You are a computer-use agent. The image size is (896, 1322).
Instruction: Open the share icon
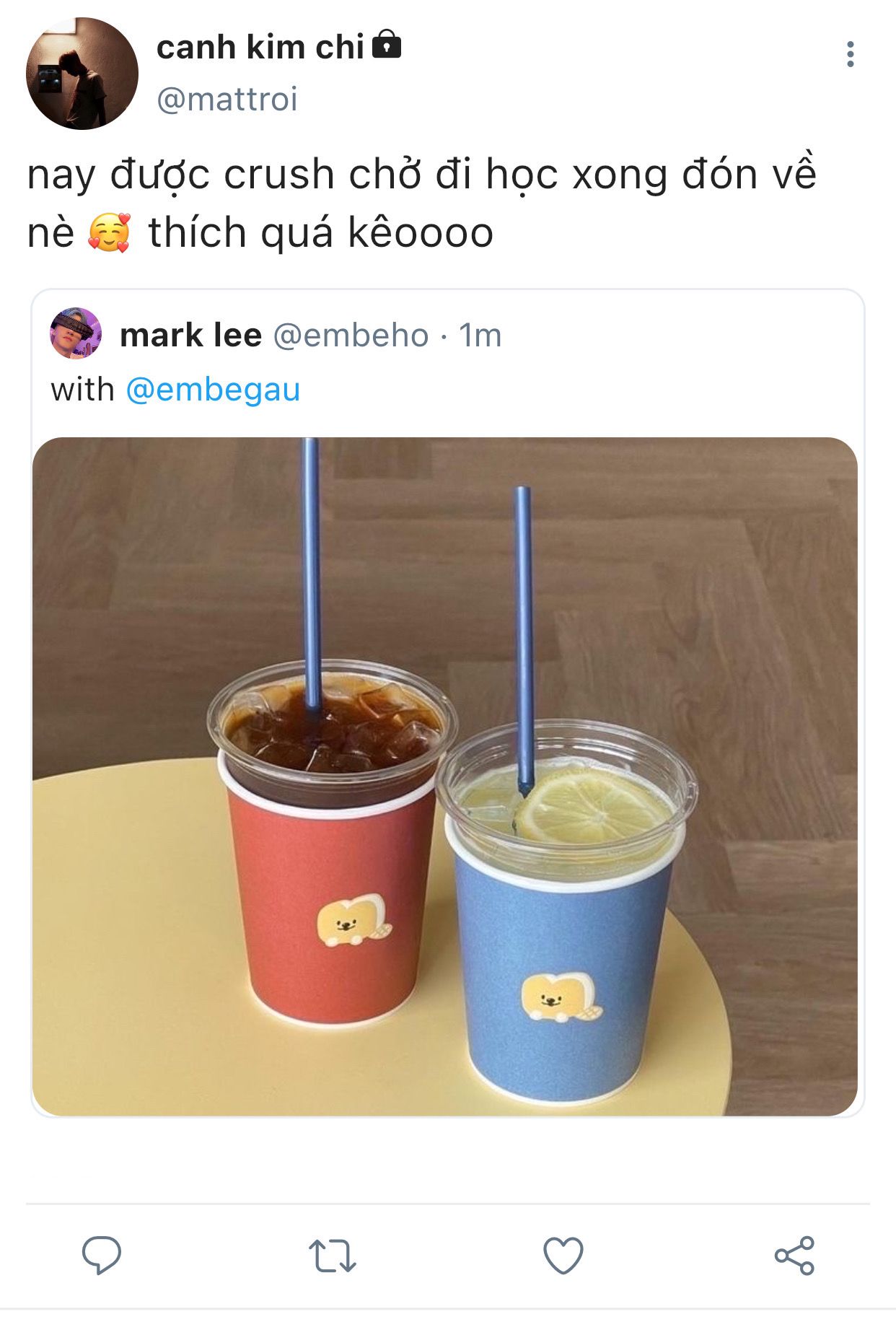(x=794, y=1255)
